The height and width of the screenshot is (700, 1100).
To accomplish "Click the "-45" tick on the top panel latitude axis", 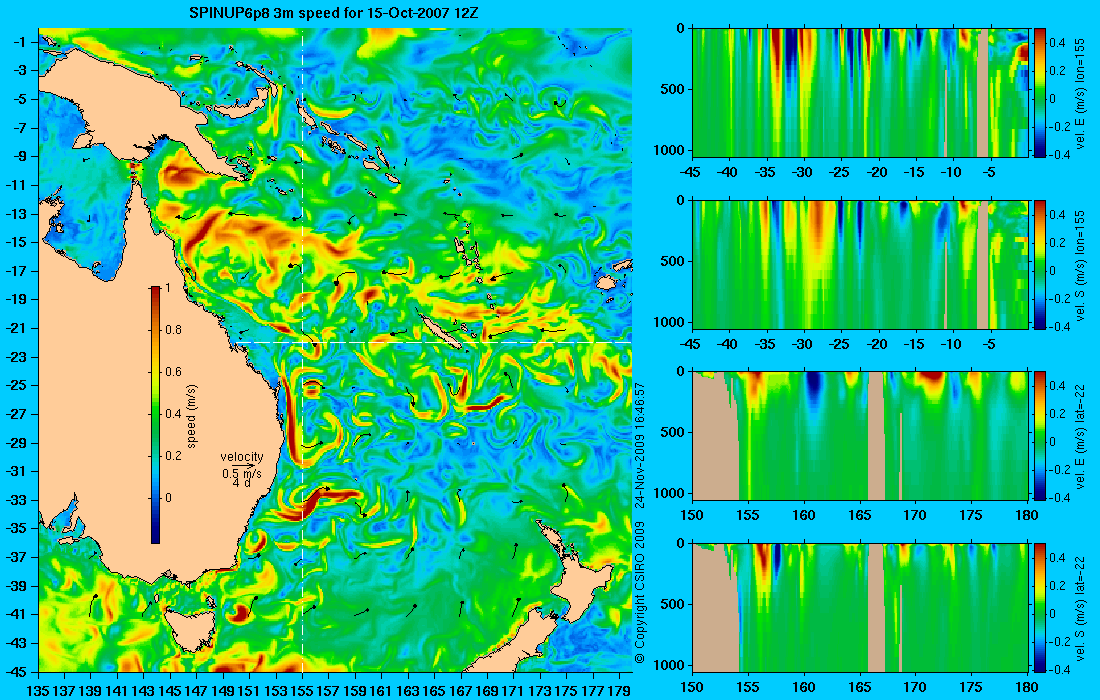I will [x=692, y=172].
